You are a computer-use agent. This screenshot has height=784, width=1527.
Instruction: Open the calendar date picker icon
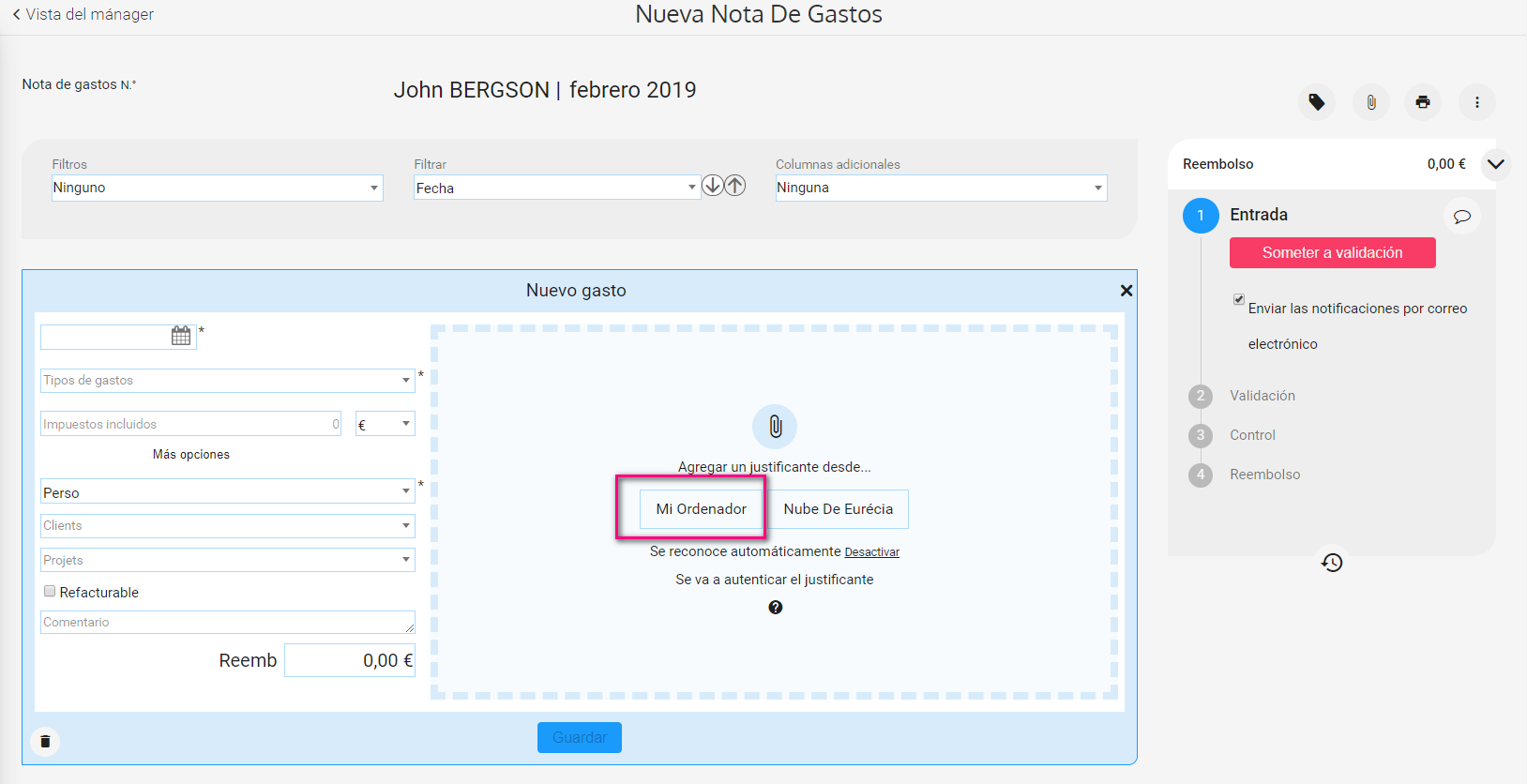tap(181, 336)
